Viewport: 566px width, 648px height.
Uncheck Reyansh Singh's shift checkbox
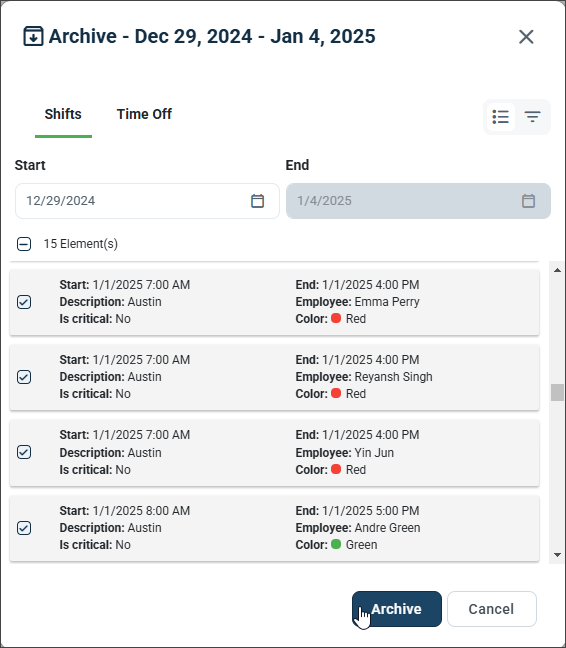pyautogui.click(x=24, y=377)
